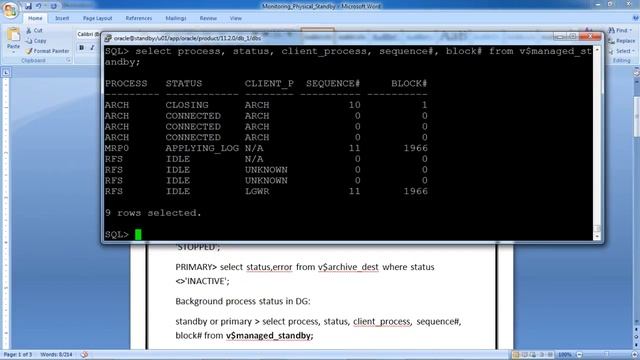Open the References tab
The width and height of the screenshot is (640, 360).
pyautogui.click(x=139, y=18)
